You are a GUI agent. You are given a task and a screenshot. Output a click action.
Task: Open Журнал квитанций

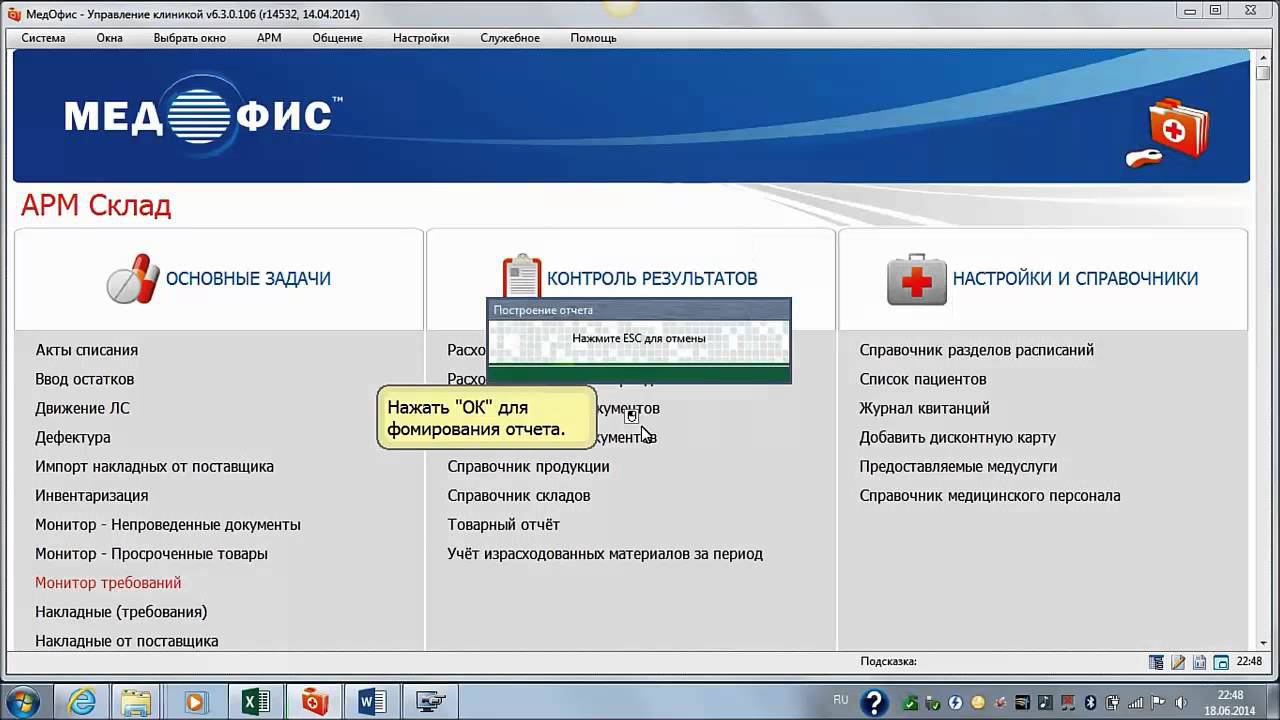[x=925, y=408]
